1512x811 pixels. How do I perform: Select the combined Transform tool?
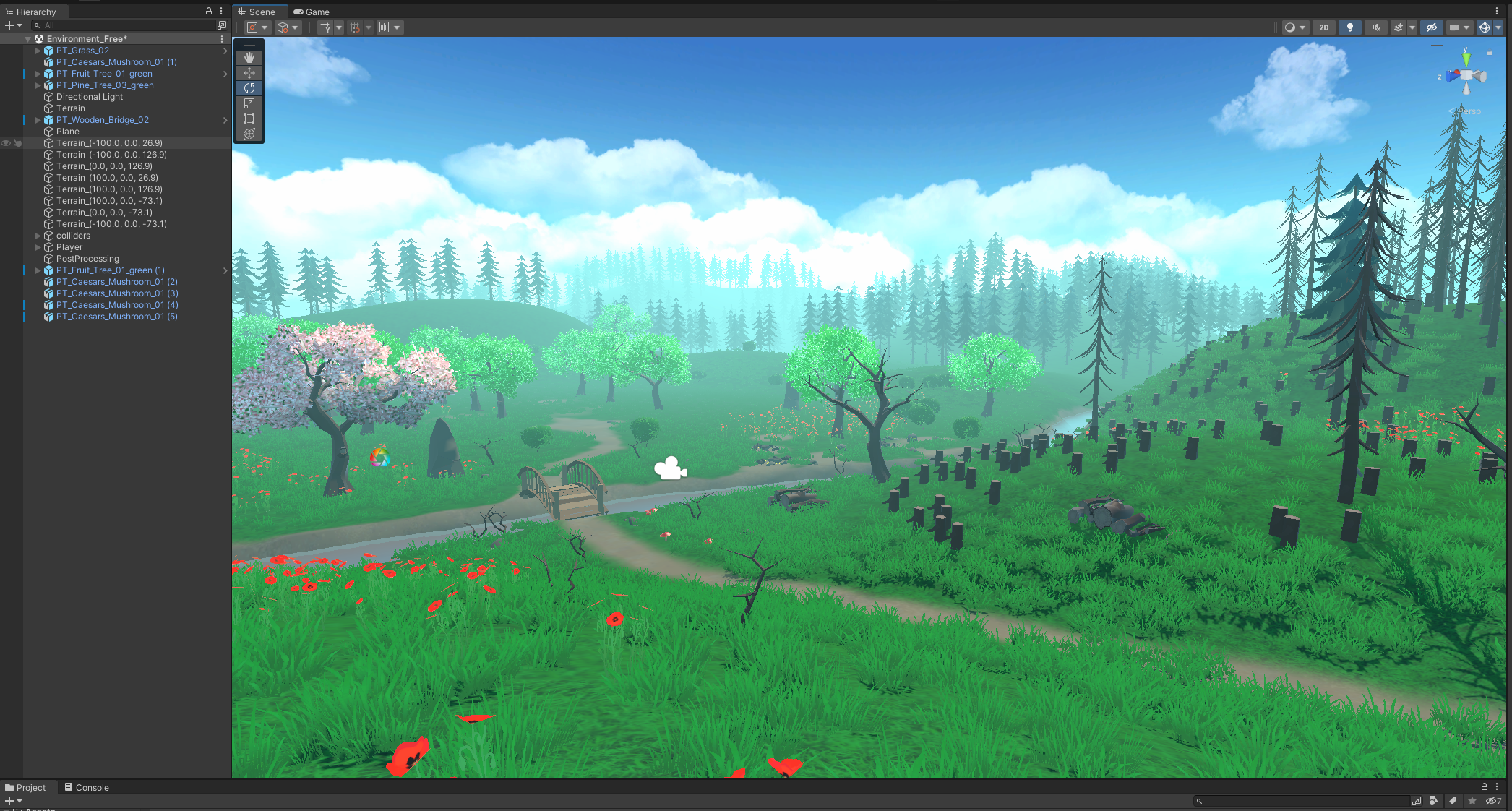(249, 134)
